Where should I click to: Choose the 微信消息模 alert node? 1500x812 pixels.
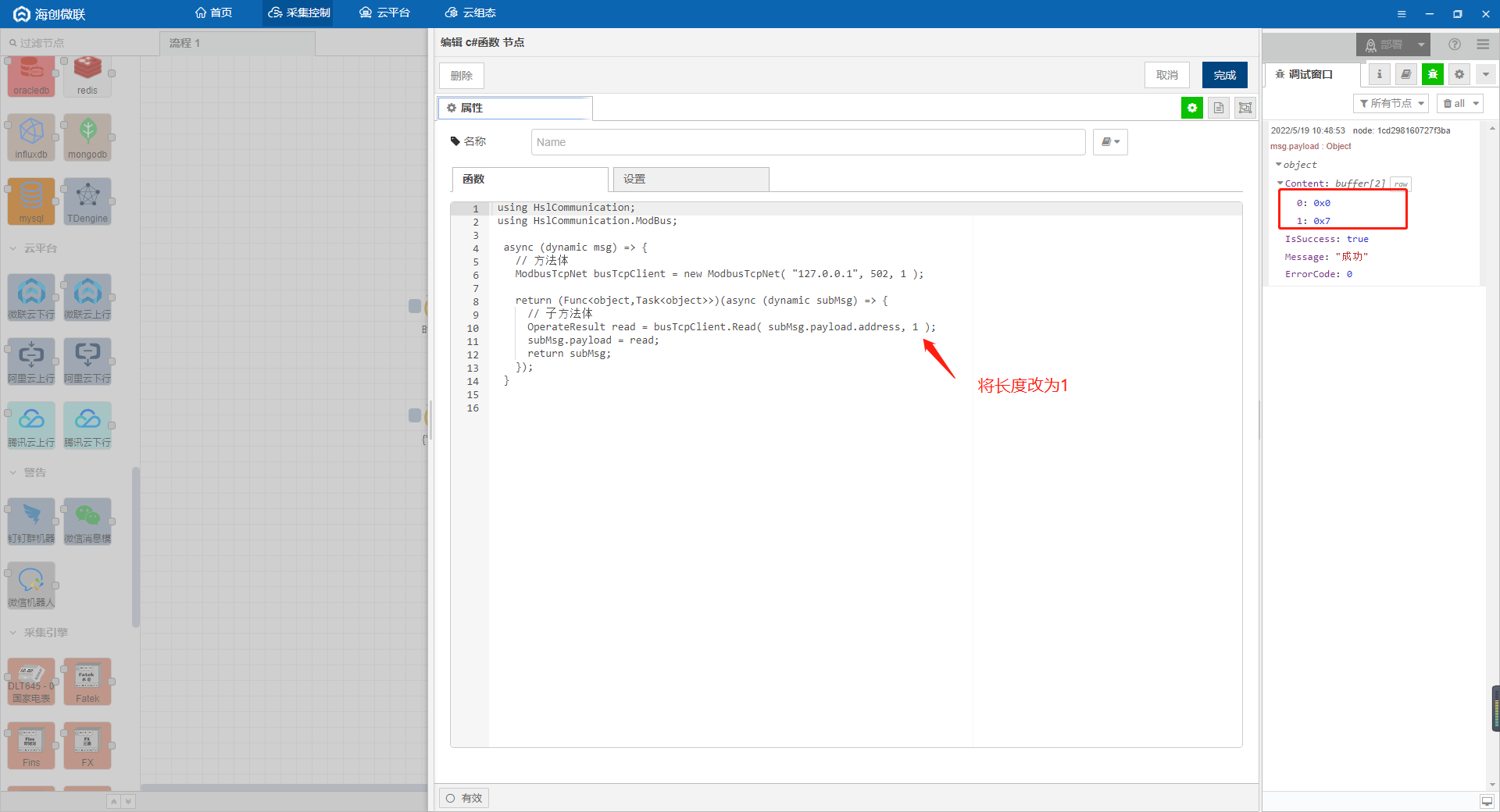(87, 522)
